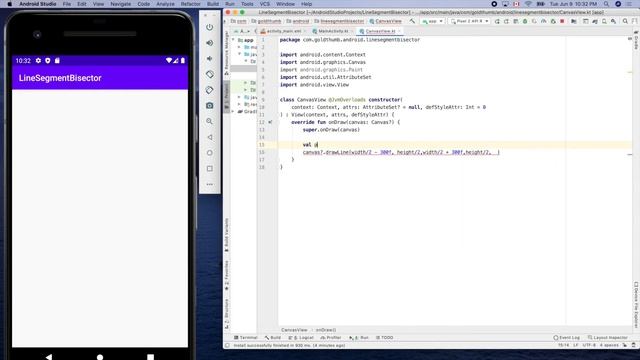
Task: Click the Make Project hammer icon
Action: pos(412,21)
